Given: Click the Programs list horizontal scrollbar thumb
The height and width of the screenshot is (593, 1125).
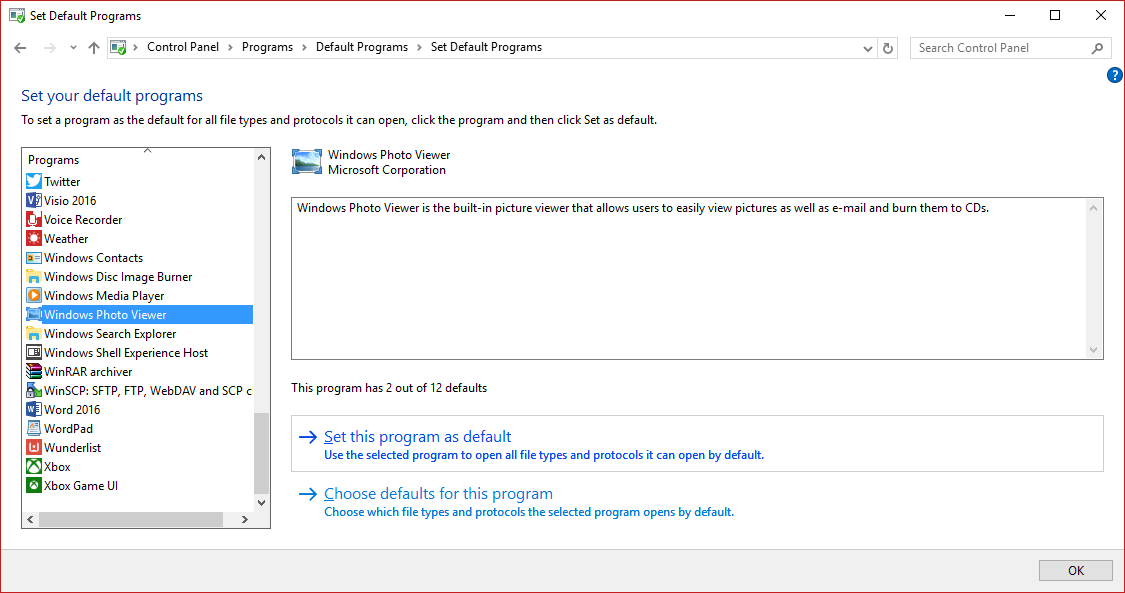Looking at the screenshot, I should tap(131, 519).
